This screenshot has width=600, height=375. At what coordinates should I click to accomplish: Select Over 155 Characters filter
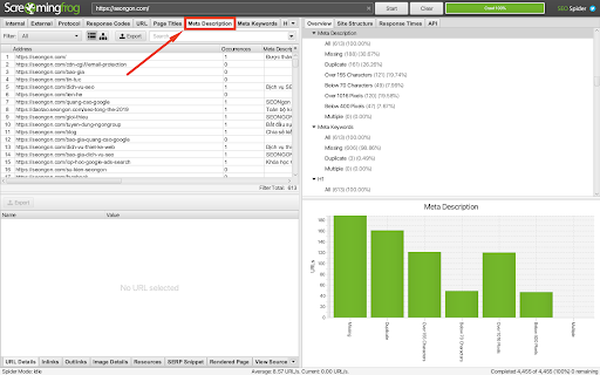365,75
